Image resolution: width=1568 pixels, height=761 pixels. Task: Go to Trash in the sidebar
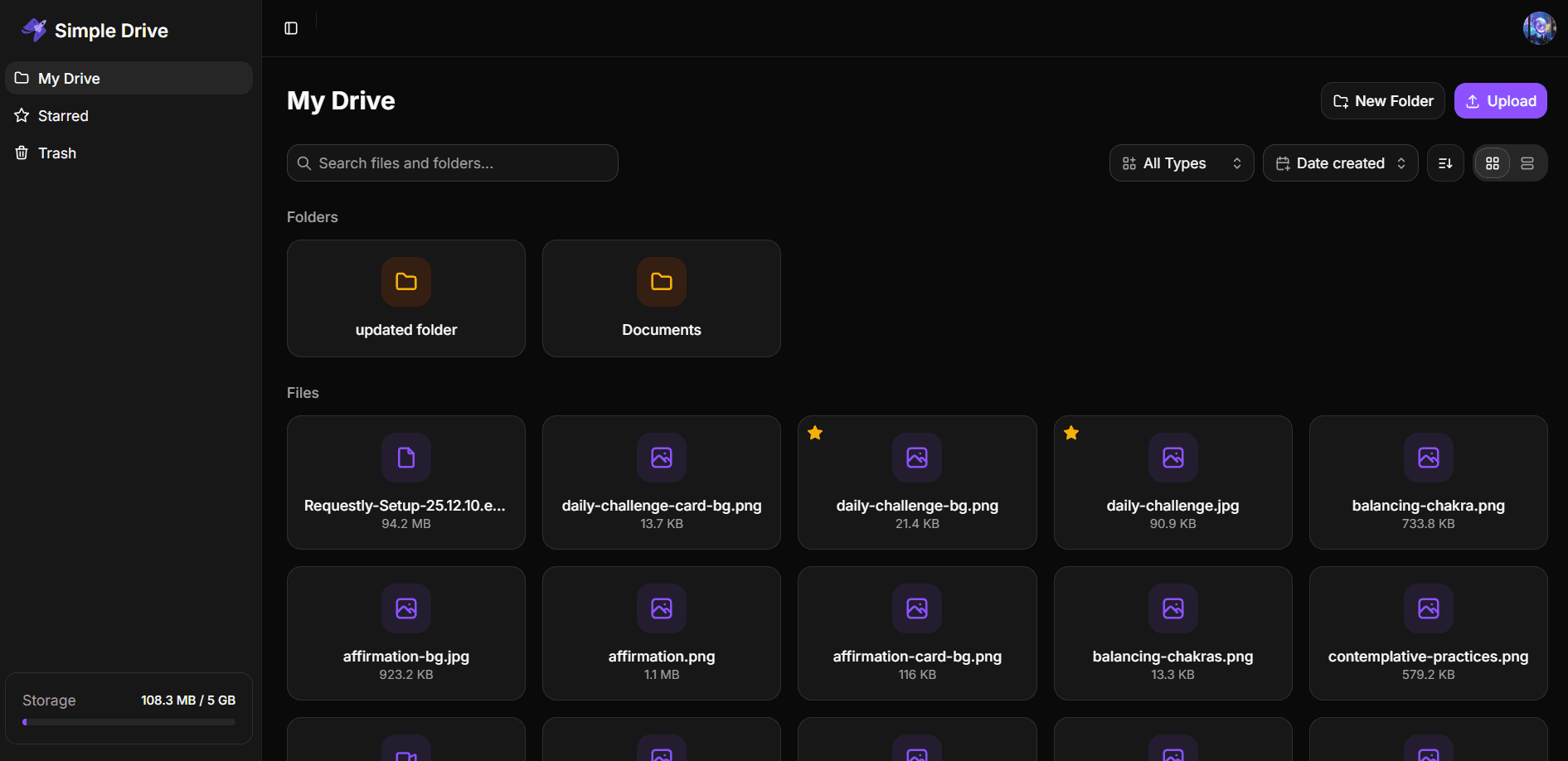56,153
